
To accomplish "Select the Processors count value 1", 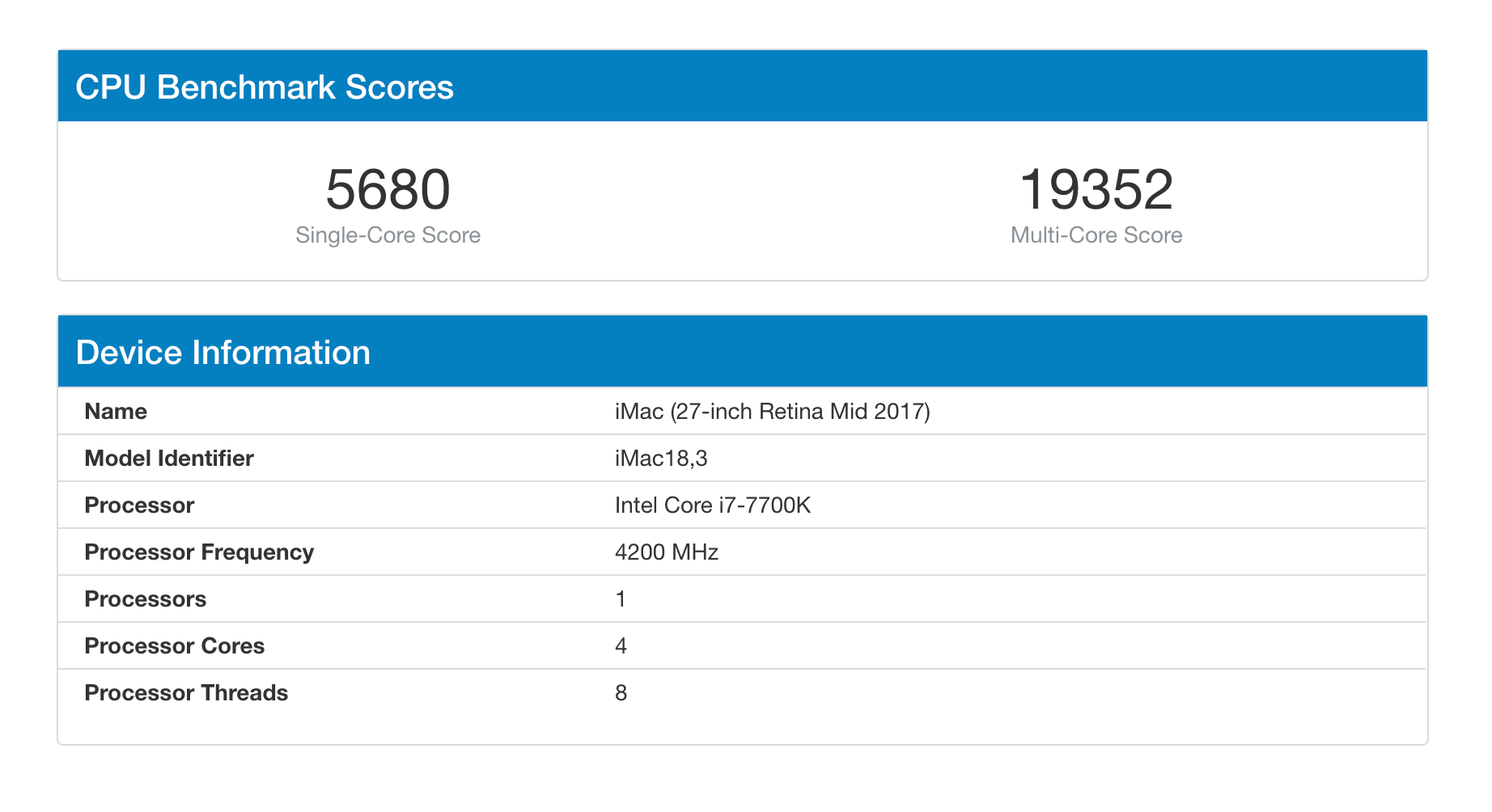I will [621, 599].
